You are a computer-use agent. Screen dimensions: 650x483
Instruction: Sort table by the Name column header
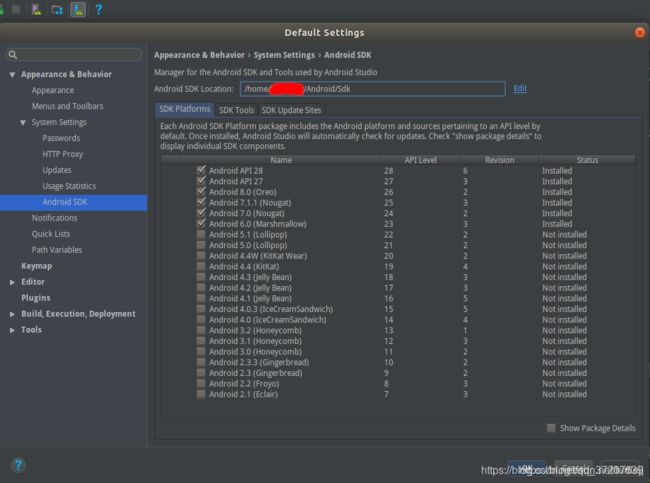(281, 160)
